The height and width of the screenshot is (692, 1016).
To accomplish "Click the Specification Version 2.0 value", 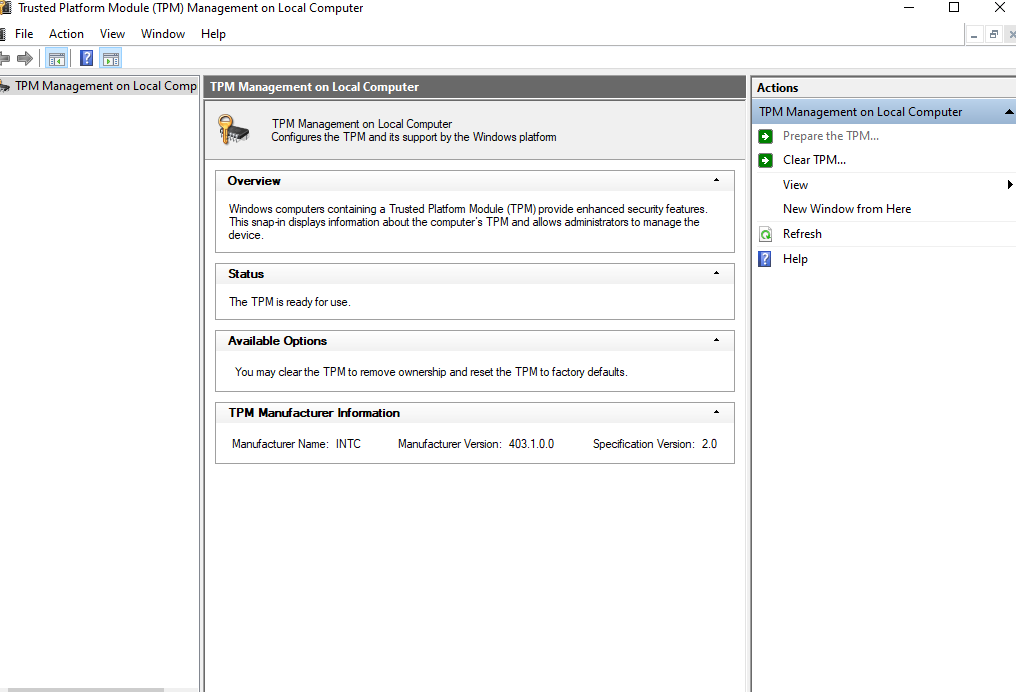I will click(710, 444).
